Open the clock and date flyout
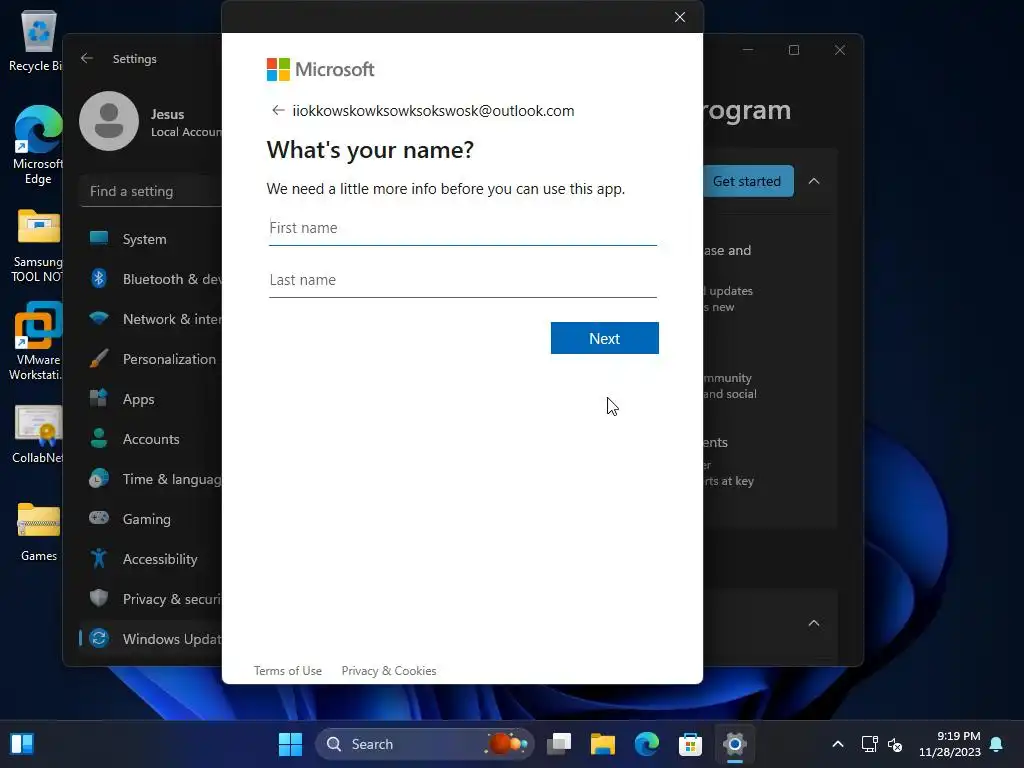The height and width of the screenshot is (768, 1024). 950,744
